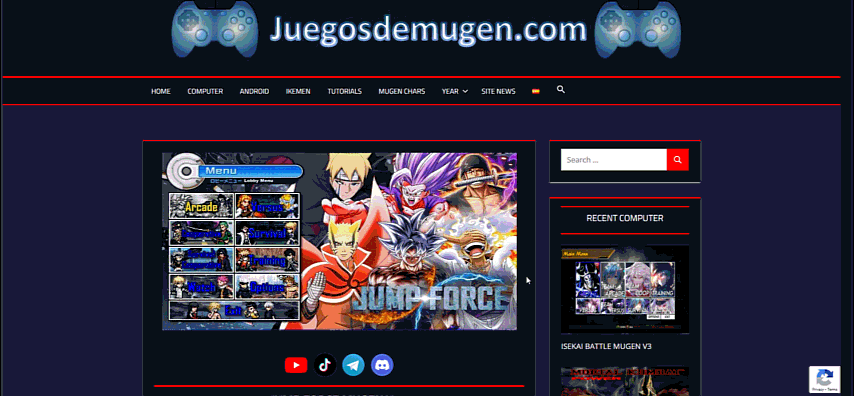Open the IKEMEN menu item
This screenshot has width=854, height=396.
coord(298,92)
